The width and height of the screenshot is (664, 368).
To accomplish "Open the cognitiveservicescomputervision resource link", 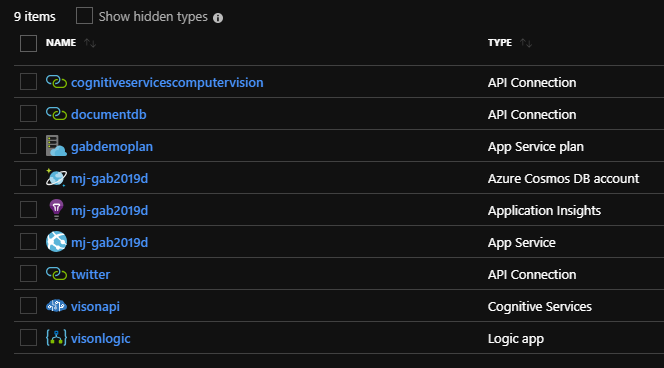I will (x=167, y=82).
